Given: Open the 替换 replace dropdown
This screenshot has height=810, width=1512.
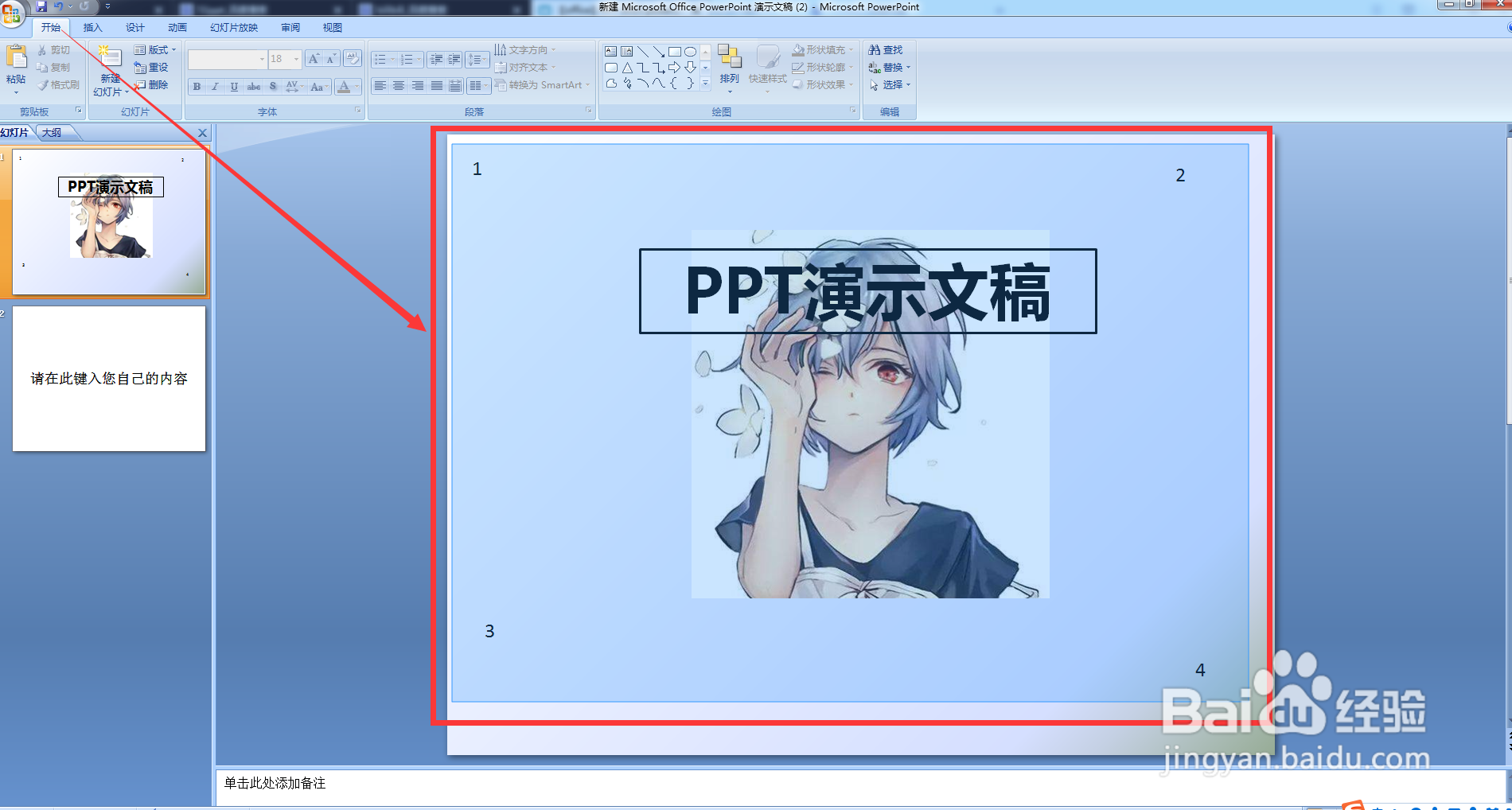Looking at the screenshot, I should tap(889, 68).
